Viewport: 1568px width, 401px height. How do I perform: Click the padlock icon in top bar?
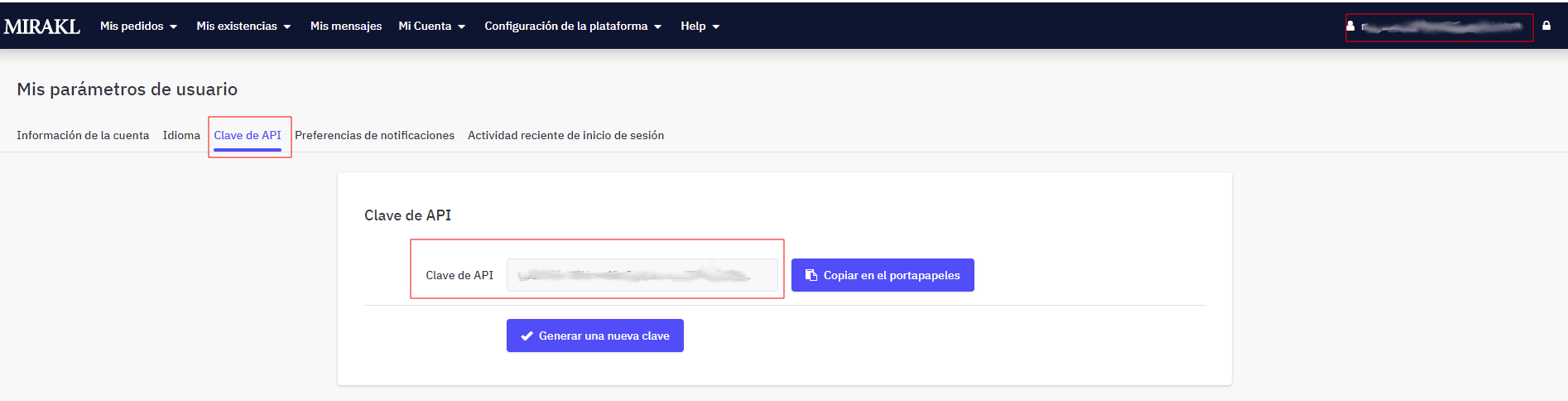click(x=1546, y=26)
